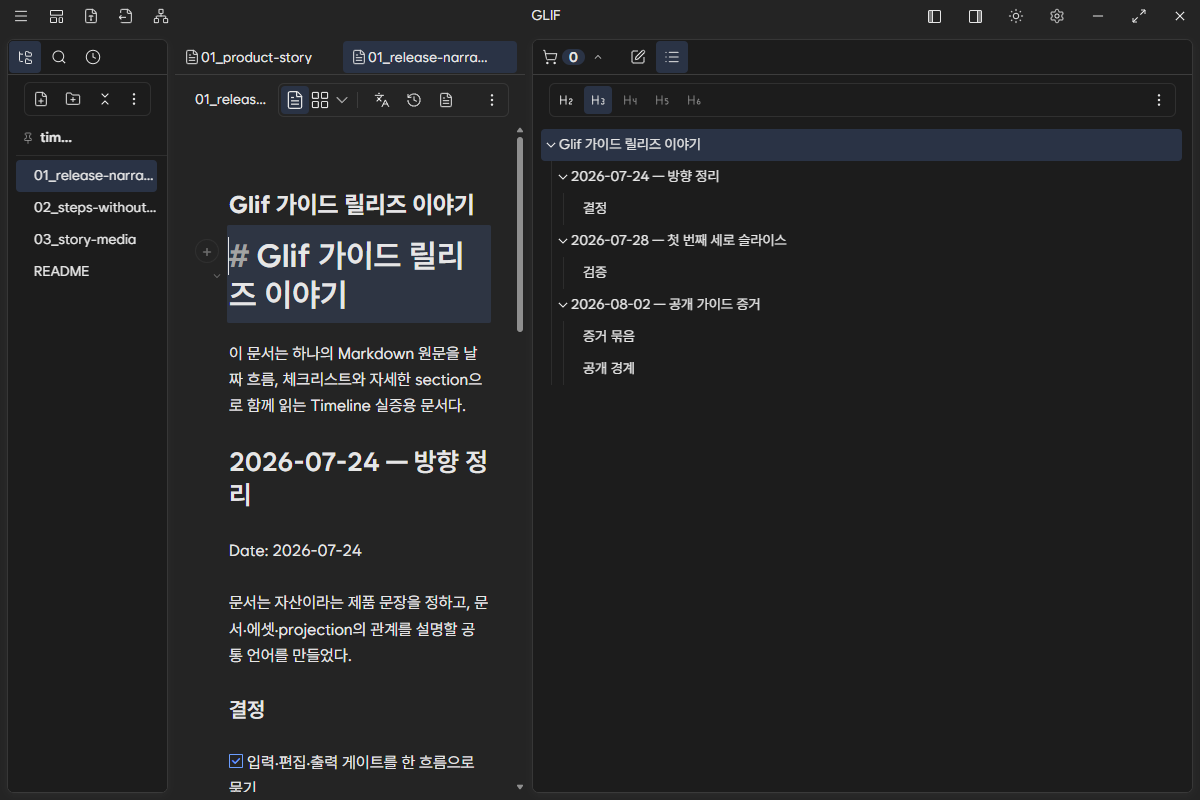Click the 결정 heading in the editor
The width and height of the screenshot is (1200, 800).
point(247,710)
